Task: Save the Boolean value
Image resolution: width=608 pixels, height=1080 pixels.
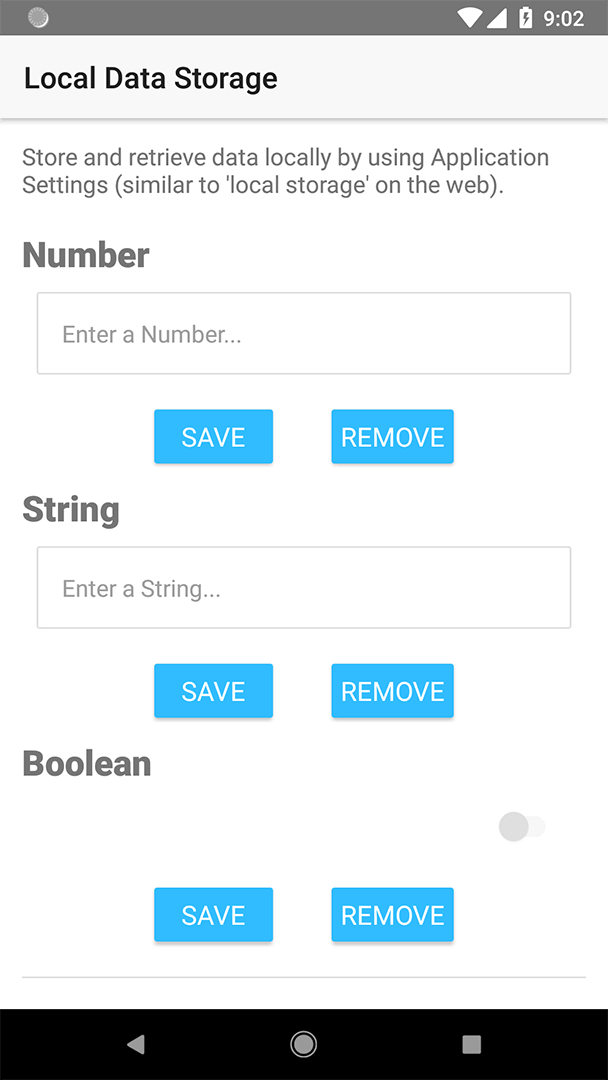Action: (213, 914)
